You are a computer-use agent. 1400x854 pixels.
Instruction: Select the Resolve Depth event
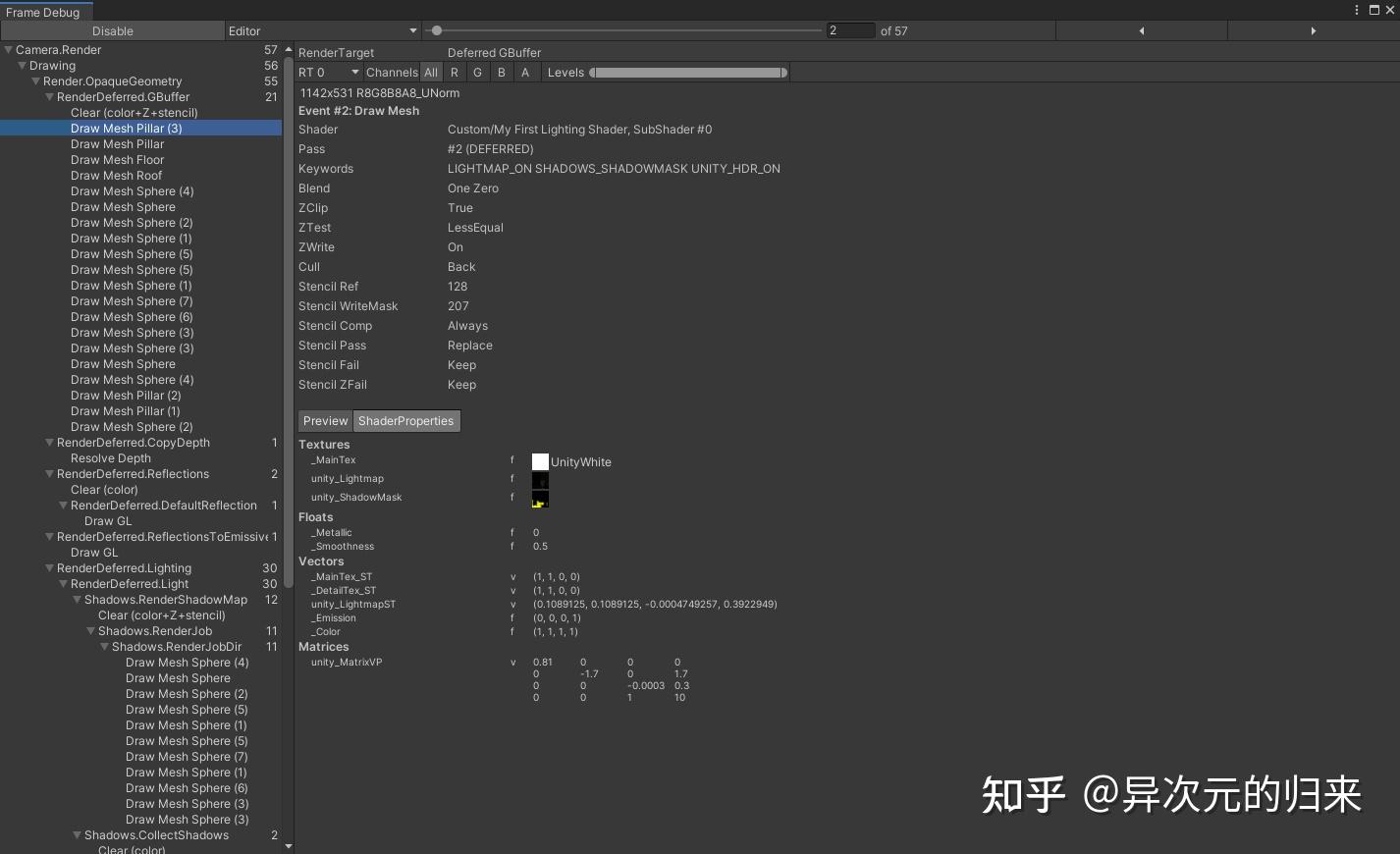(x=111, y=457)
